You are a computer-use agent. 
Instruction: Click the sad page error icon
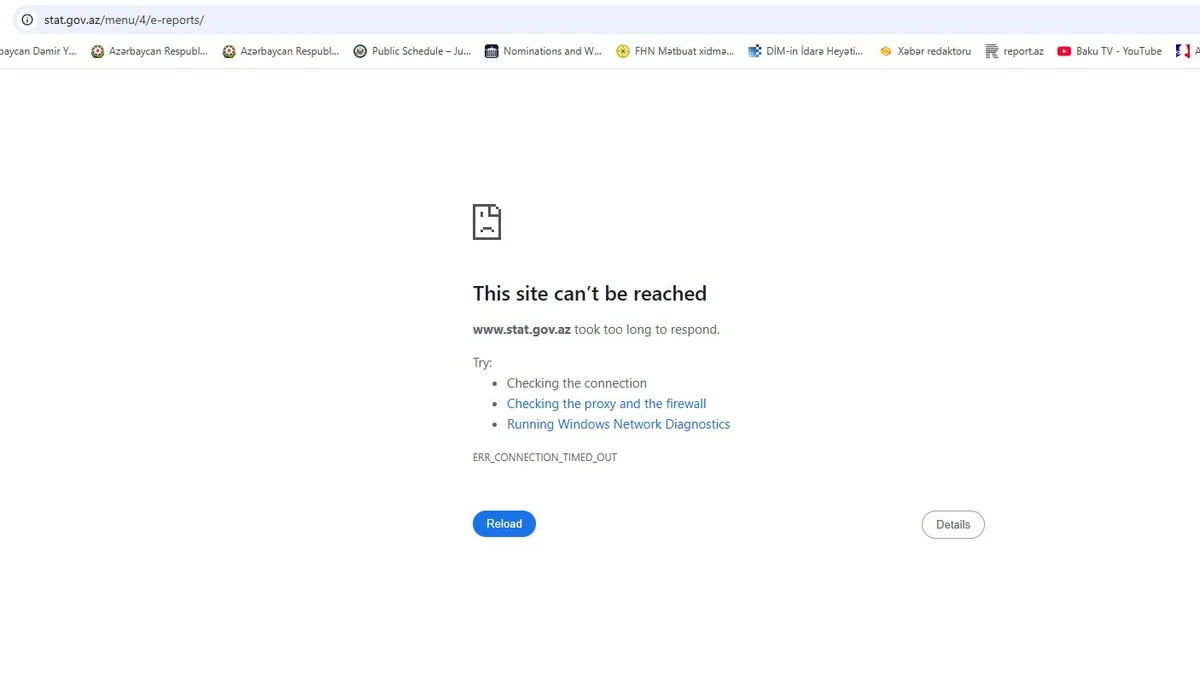pos(487,222)
